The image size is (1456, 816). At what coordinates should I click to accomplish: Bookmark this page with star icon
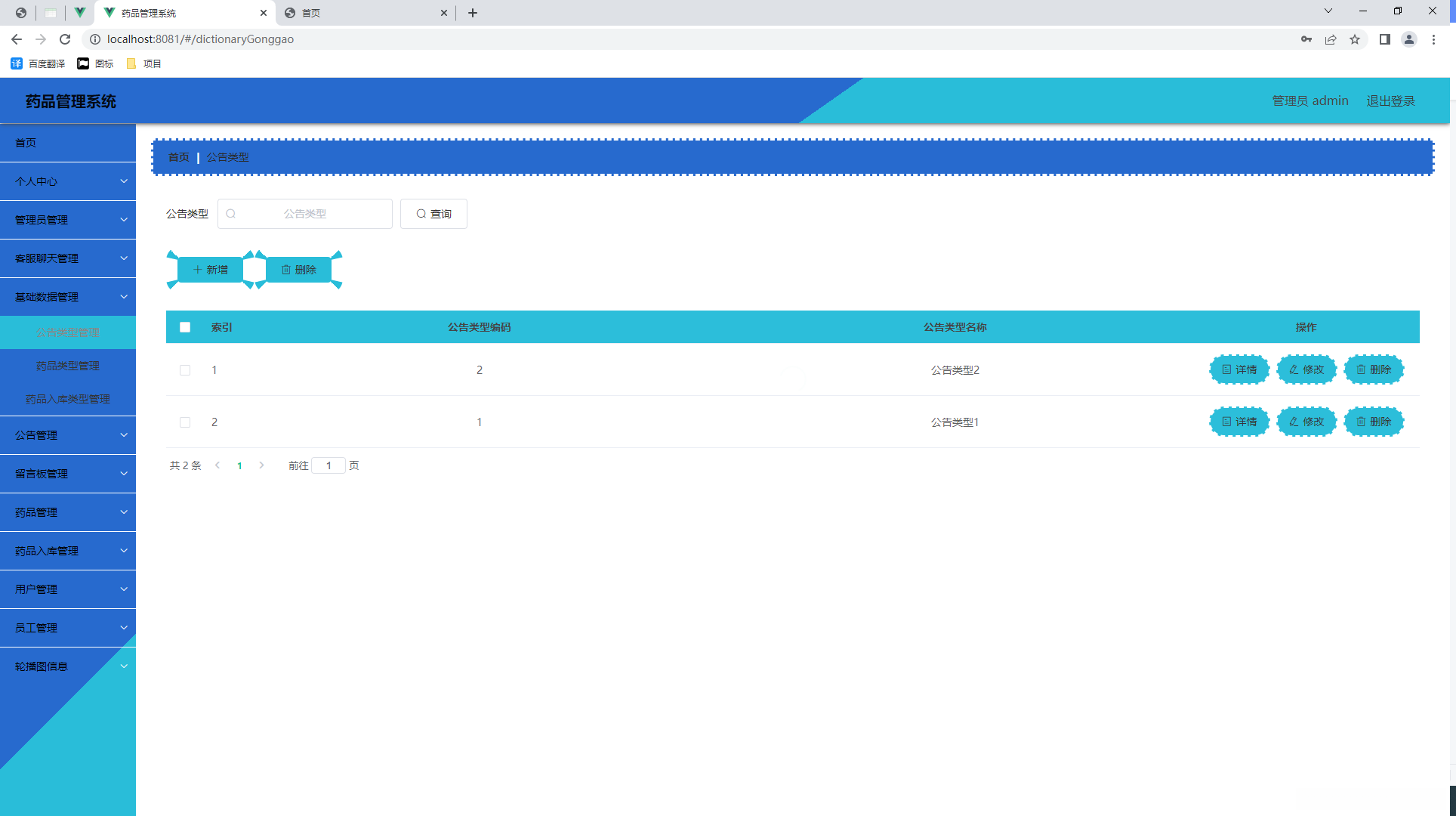[x=1355, y=39]
